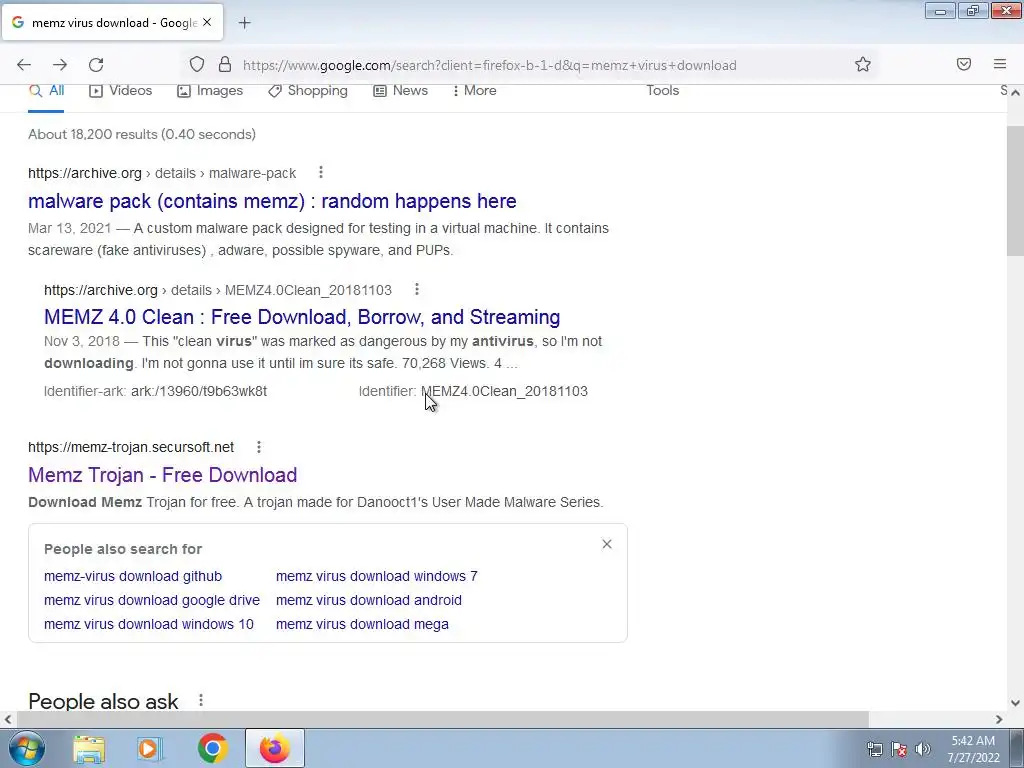Expand the More search categories menu
Screen dimensions: 1024x768
point(474,91)
